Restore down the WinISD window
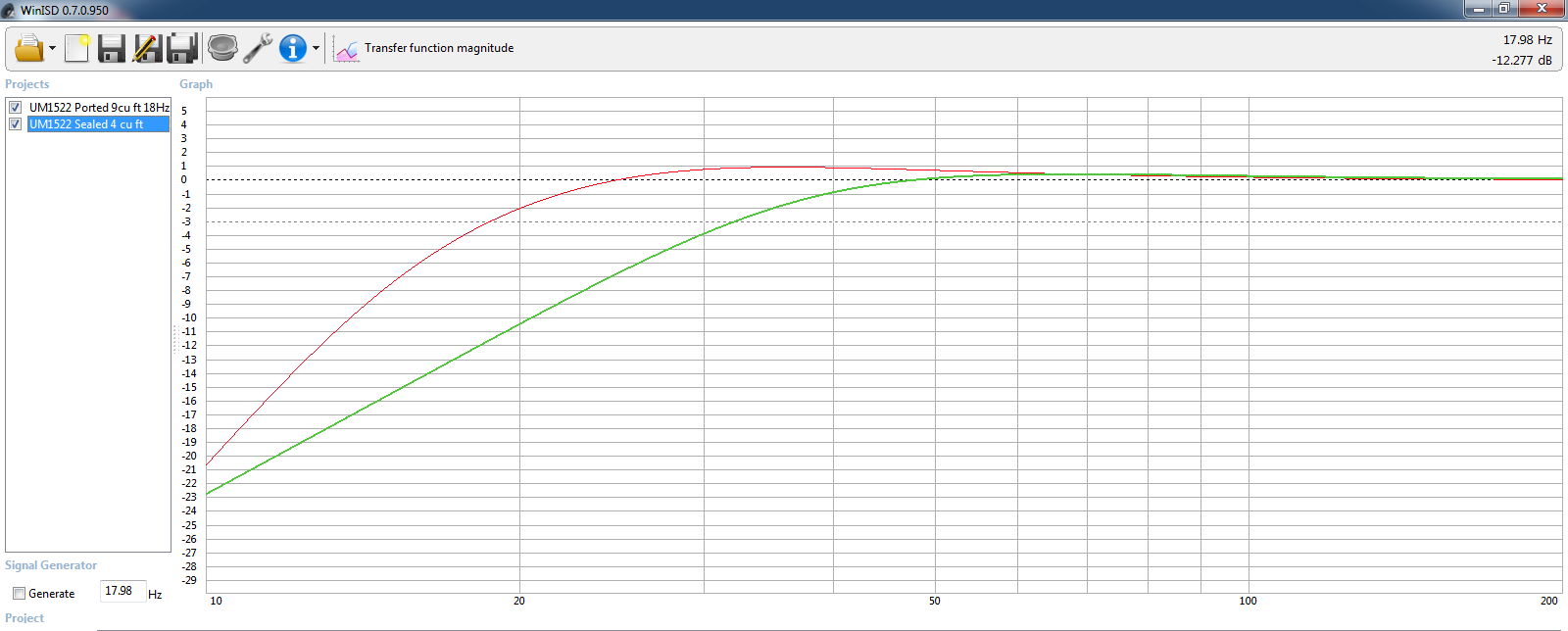Image resolution: width=1568 pixels, height=631 pixels. click(x=1503, y=9)
